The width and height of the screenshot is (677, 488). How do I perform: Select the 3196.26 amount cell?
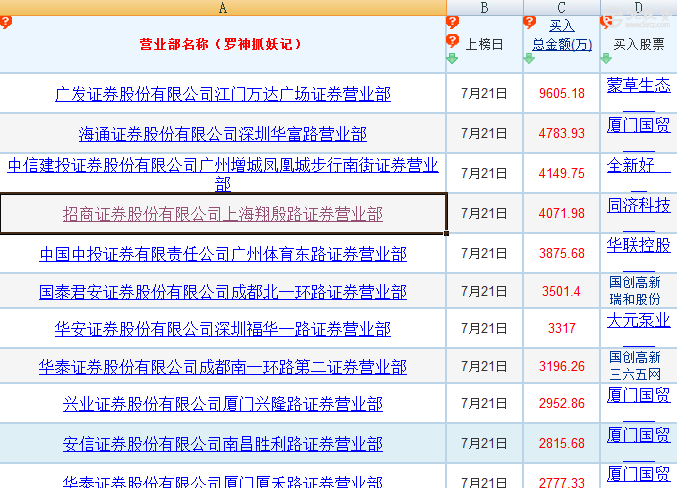click(562, 366)
